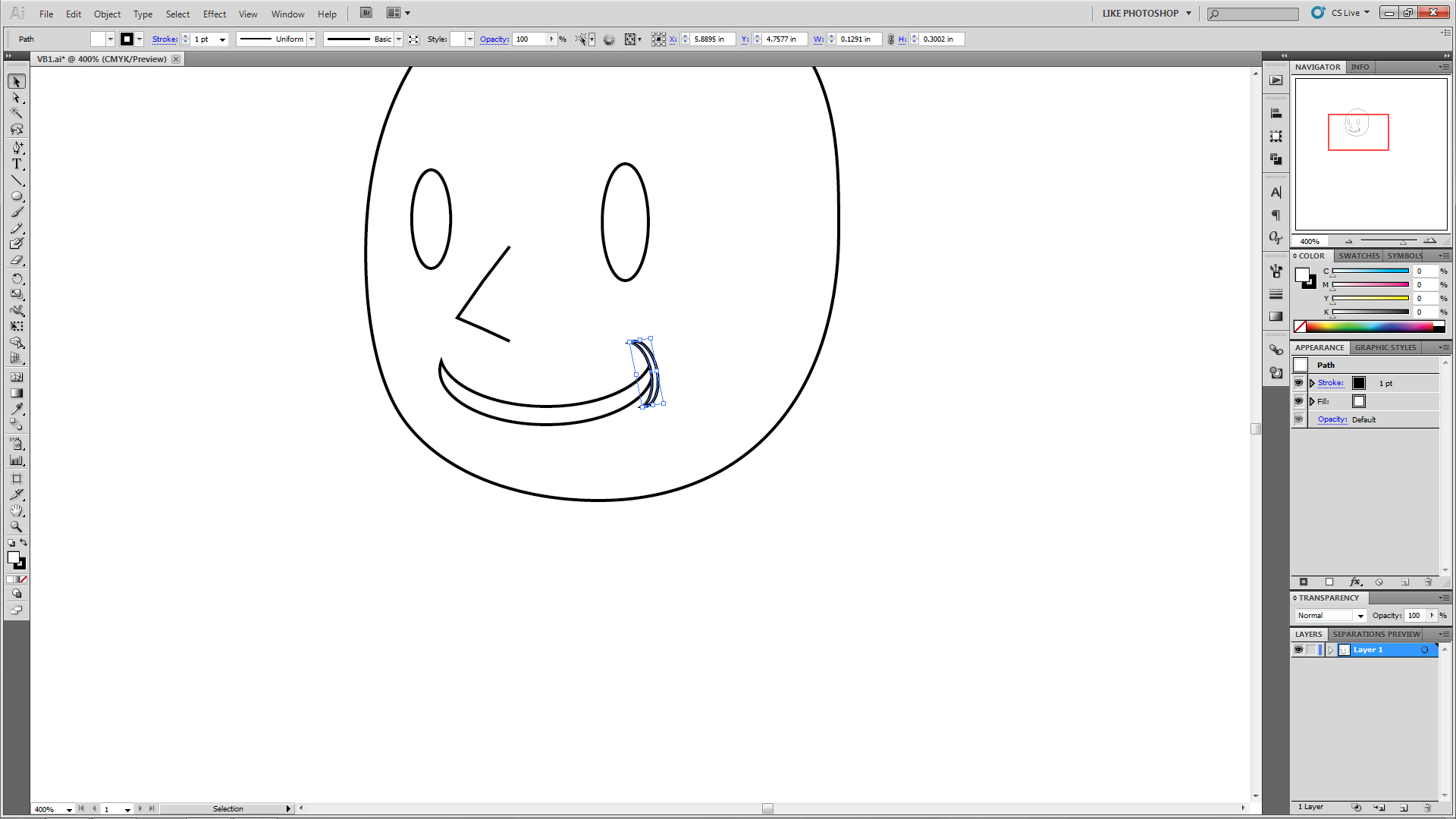Hide Layer 1 visibility eye
Viewport: 1456px width, 819px height.
[x=1298, y=650]
